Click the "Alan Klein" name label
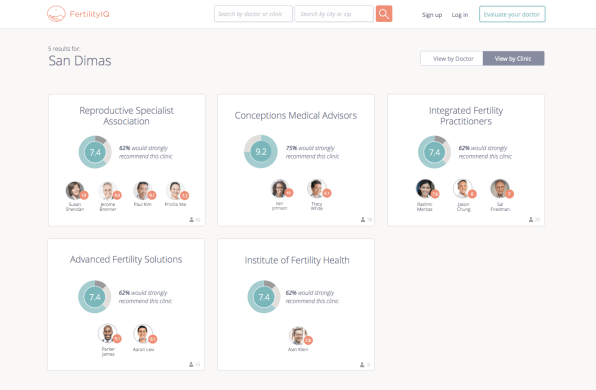The image size is (596, 390). coord(298,349)
